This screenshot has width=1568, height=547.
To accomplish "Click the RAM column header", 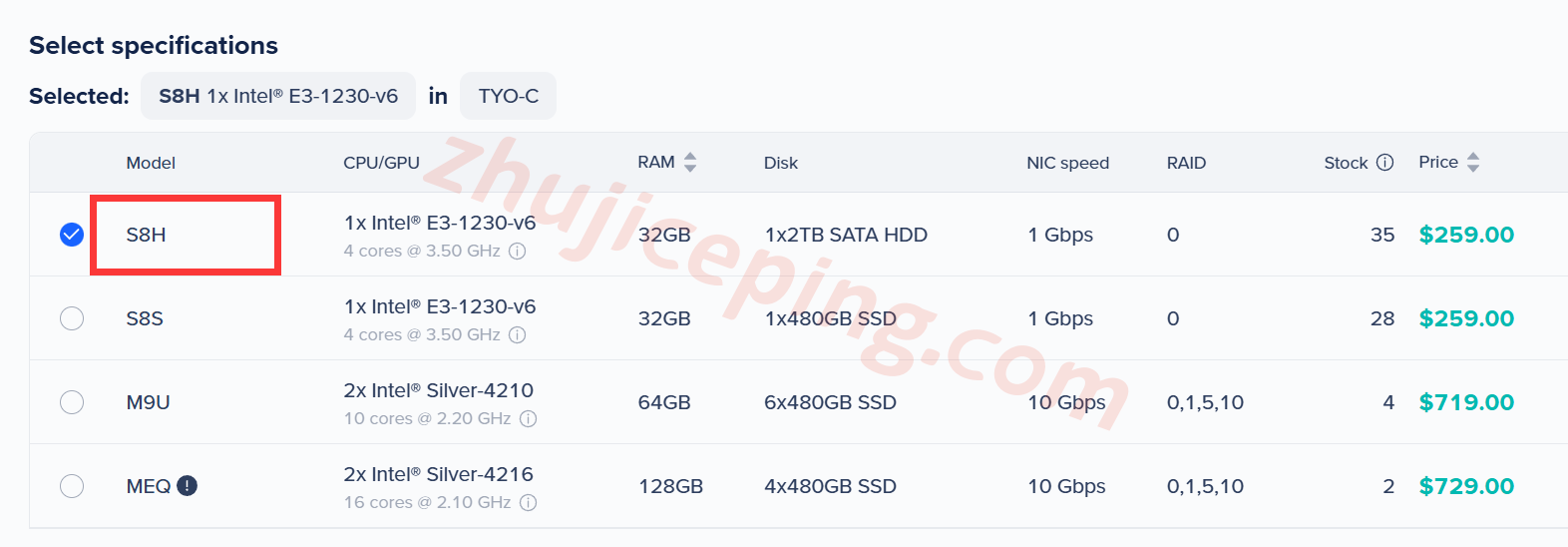I will coord(655,163).
